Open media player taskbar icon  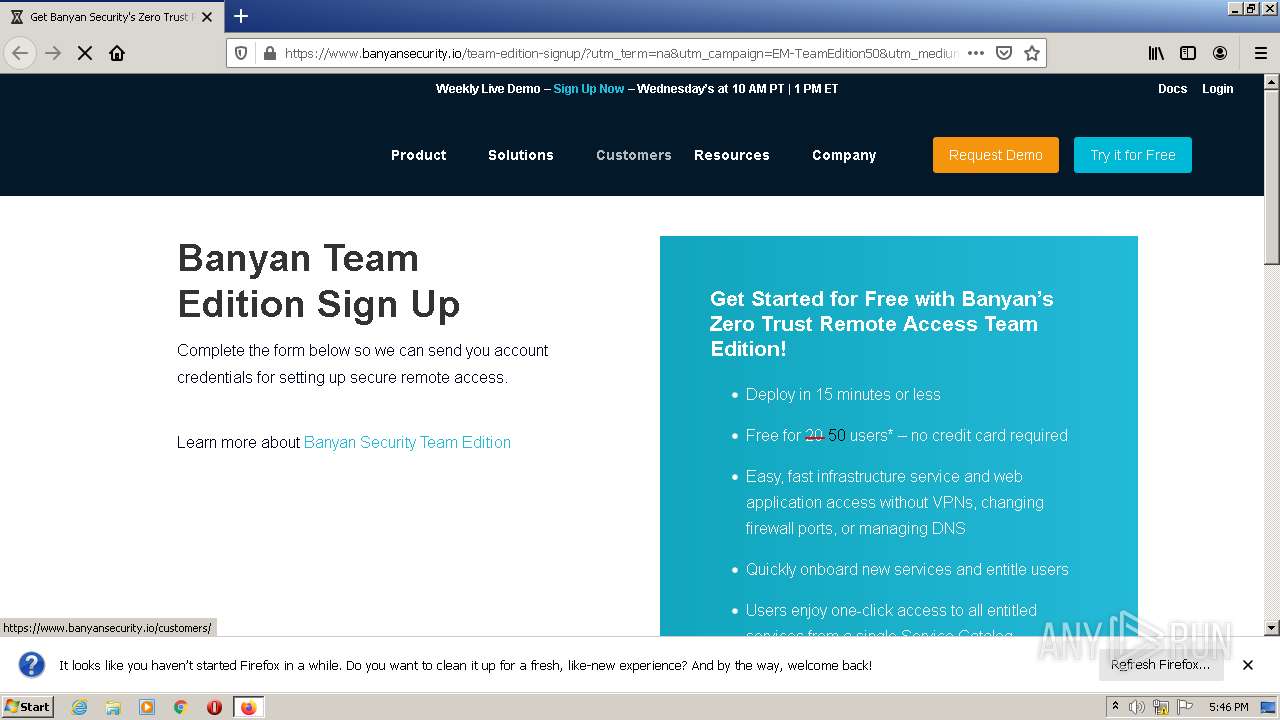147,707
